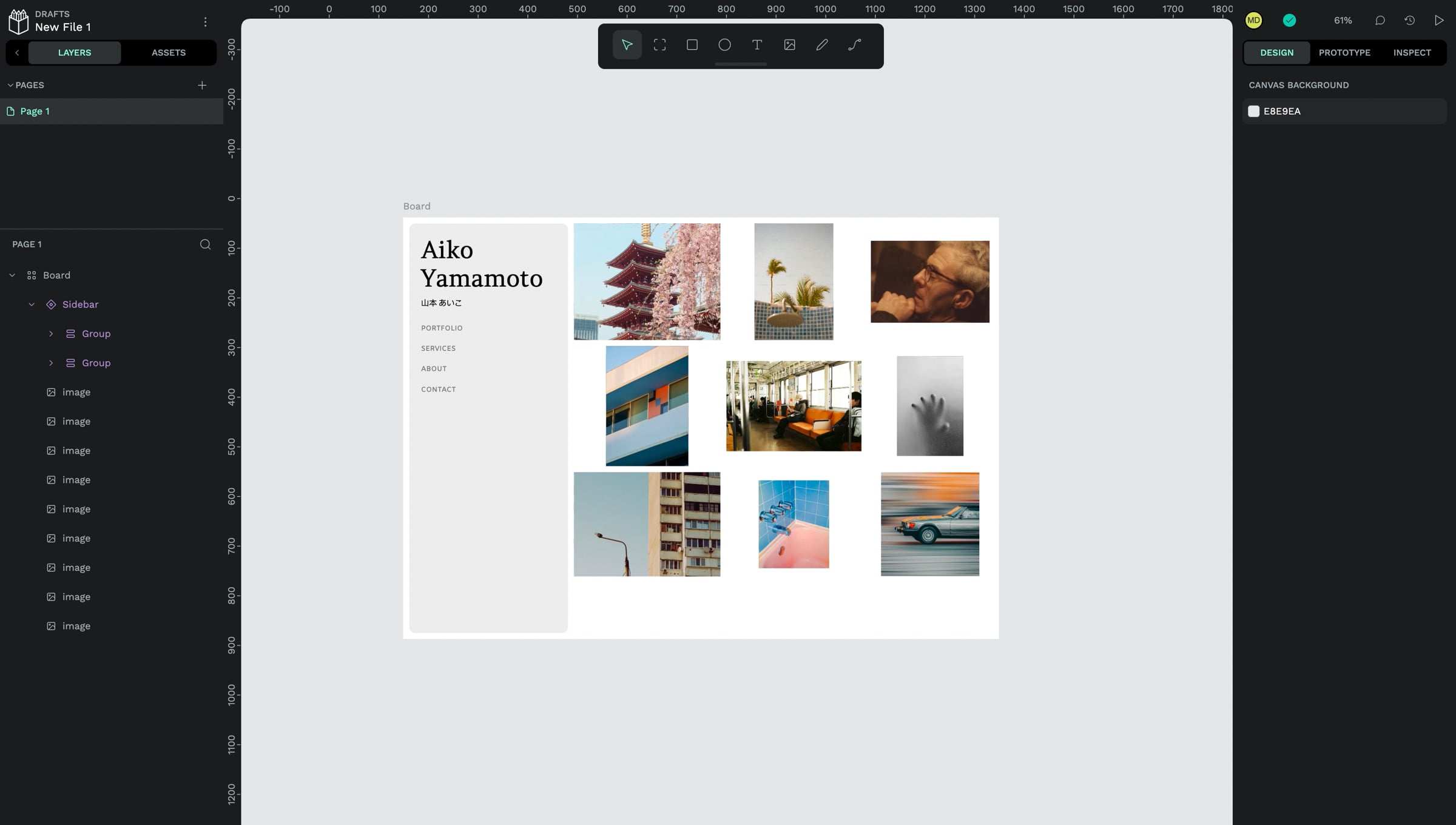Click the MD user avatar
The height and width of the screenshot is (825, 1456).
tap(1253, 21)
